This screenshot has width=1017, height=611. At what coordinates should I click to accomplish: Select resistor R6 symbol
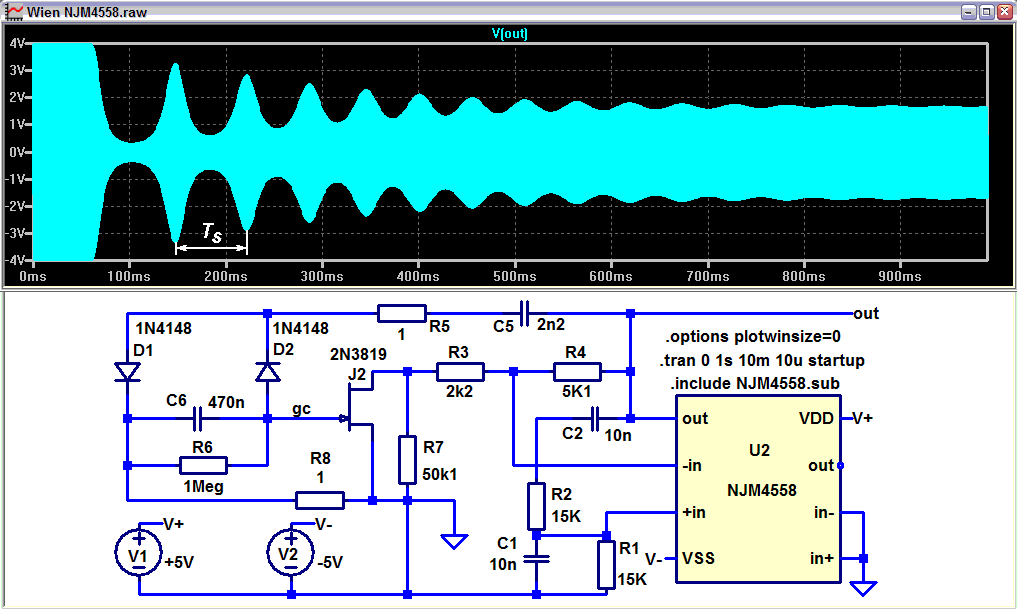pos(203,465)
